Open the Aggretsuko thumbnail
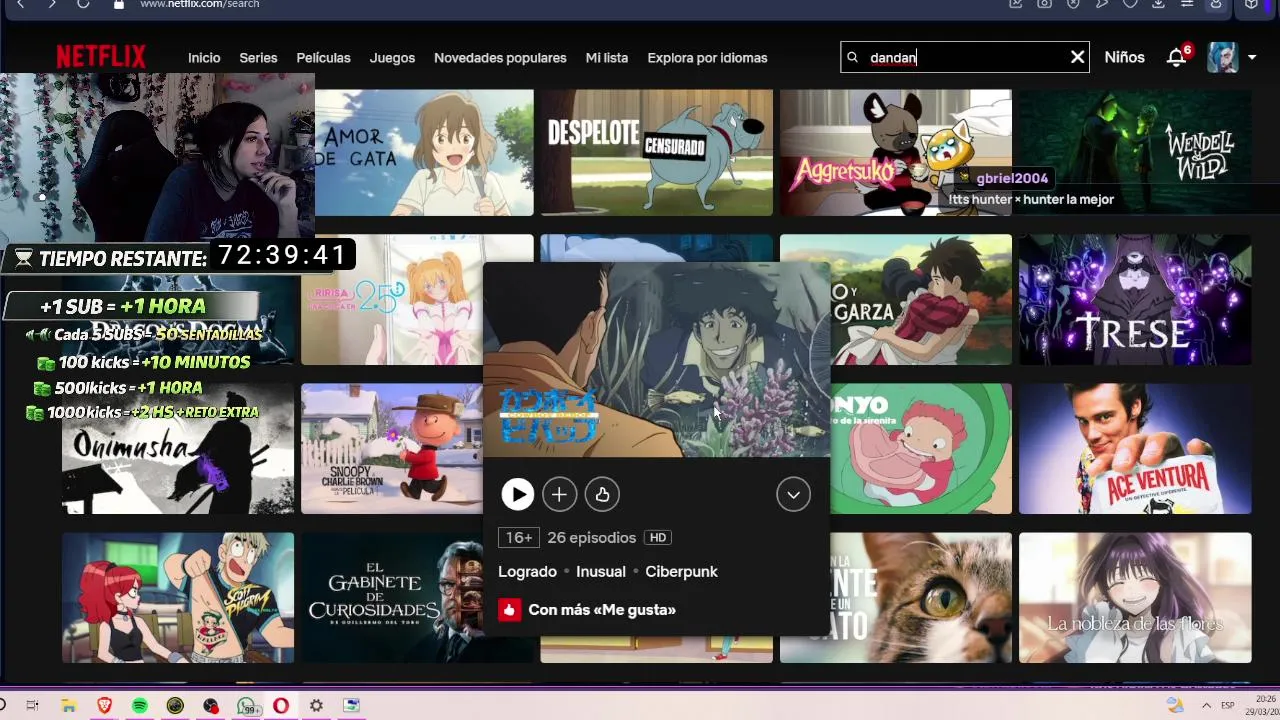The height and width of the screenshot is (720, 1280). 895,152
